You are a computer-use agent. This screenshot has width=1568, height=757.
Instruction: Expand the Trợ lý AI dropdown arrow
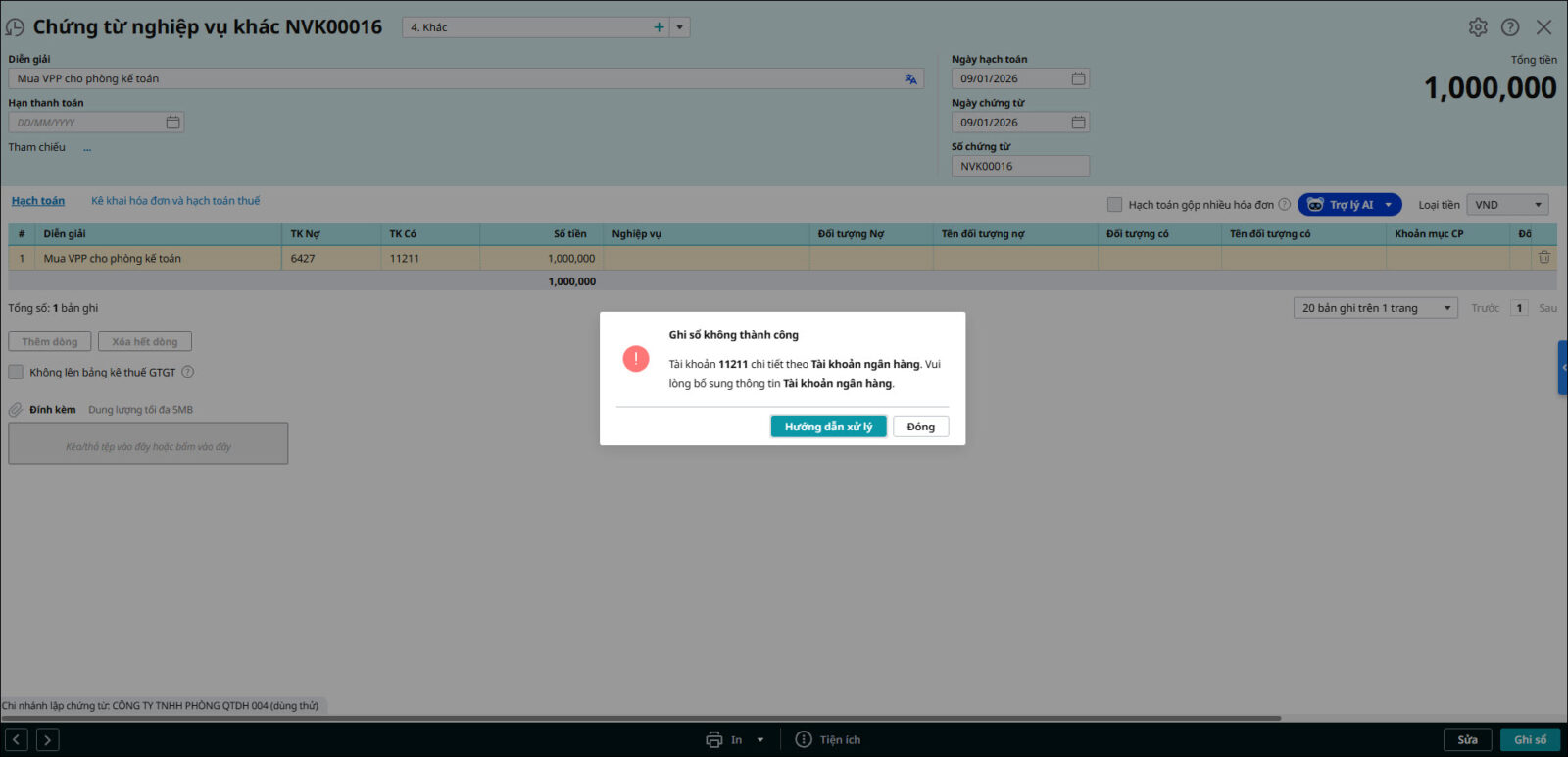[x=1388, y=205]
